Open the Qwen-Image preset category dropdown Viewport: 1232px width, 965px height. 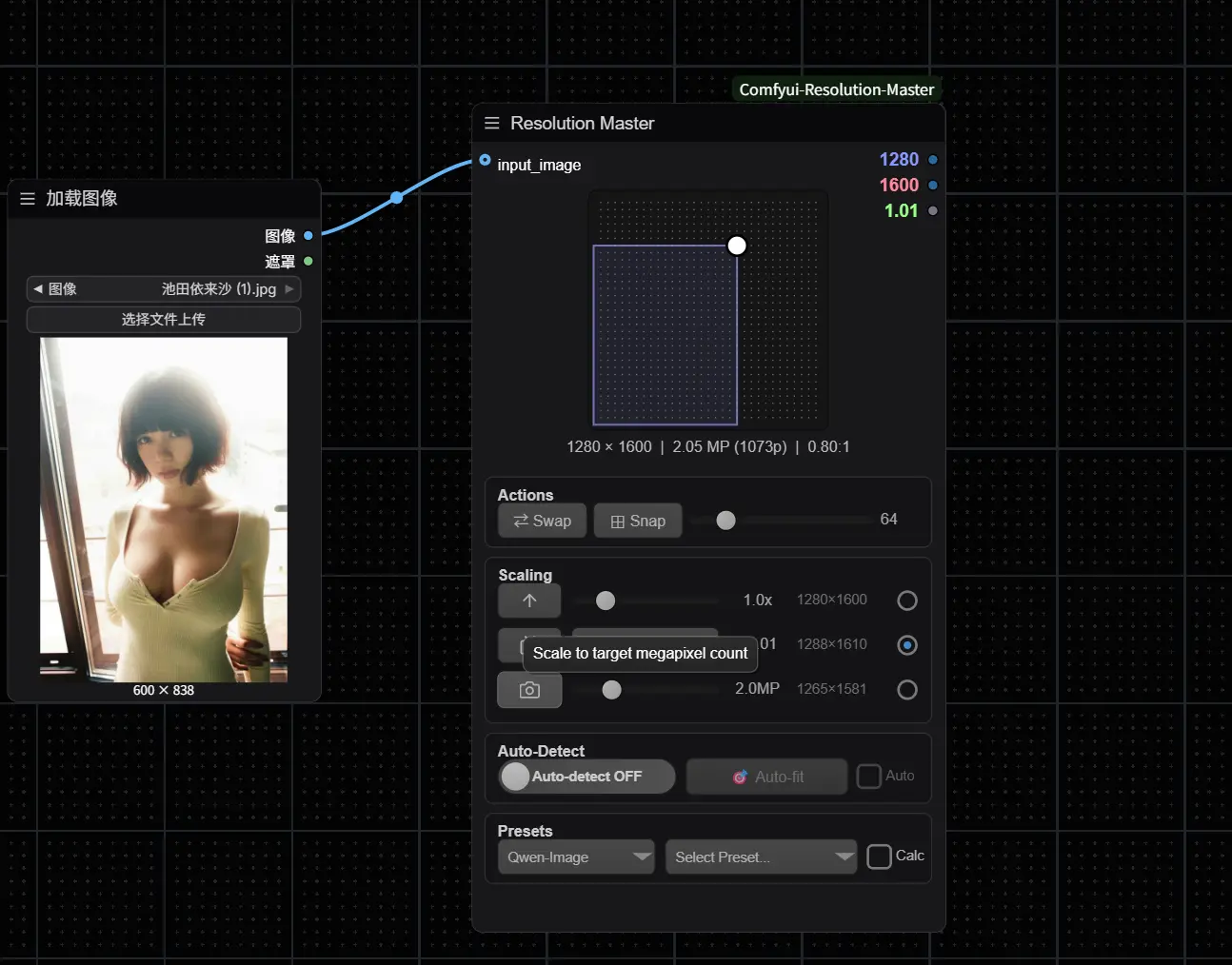click(x=576, y=857)
